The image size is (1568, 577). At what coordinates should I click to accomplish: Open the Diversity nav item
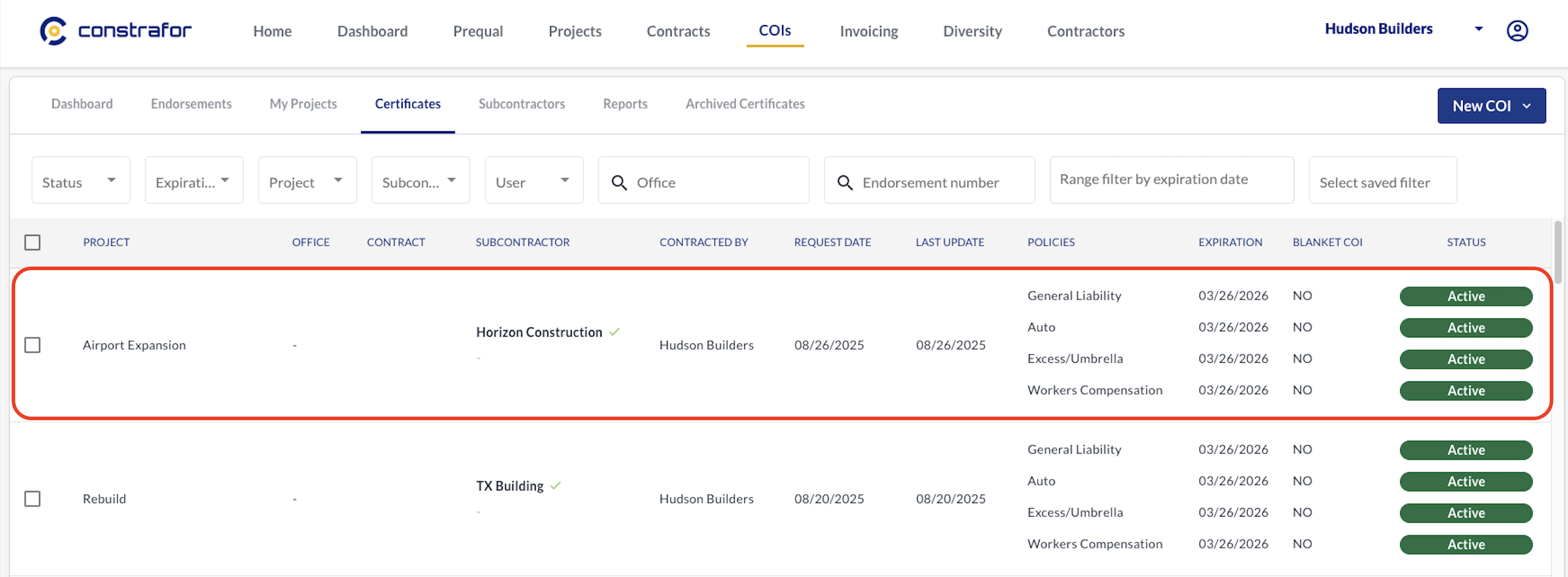click(973, 31)
